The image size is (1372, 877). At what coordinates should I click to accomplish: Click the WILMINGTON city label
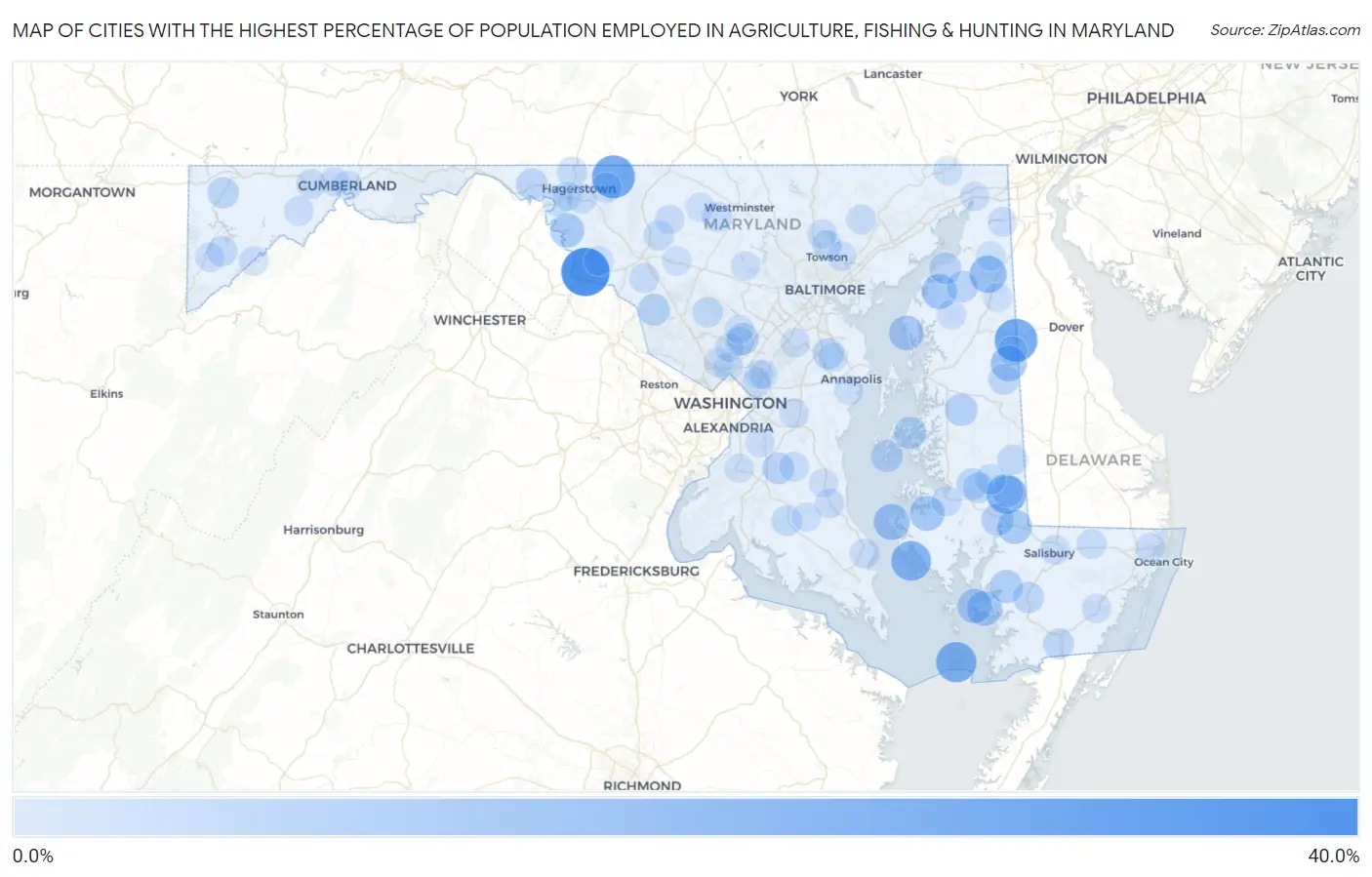(x=1061, y=159)
